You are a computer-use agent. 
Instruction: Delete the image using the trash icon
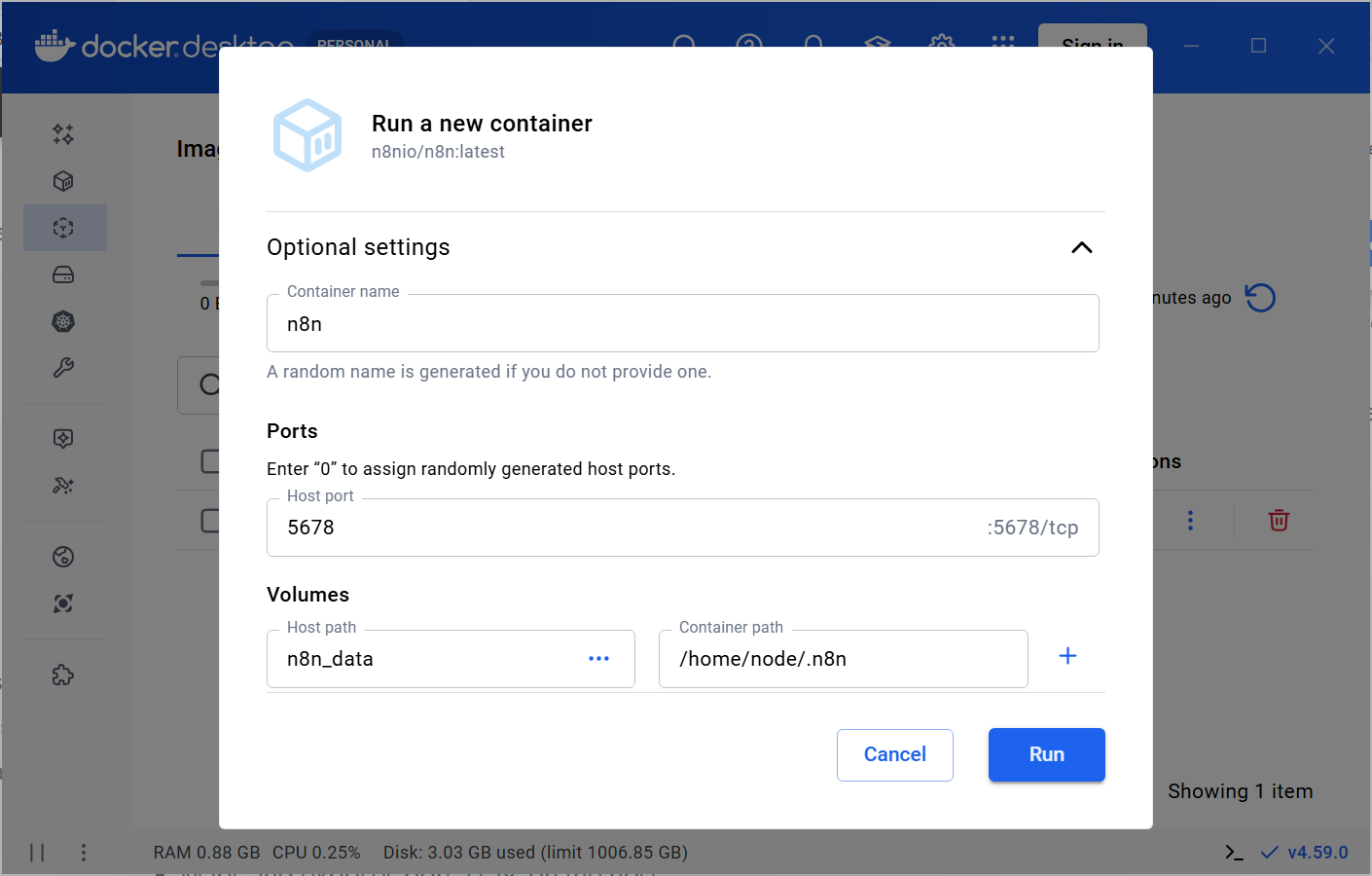(1278, 520)
